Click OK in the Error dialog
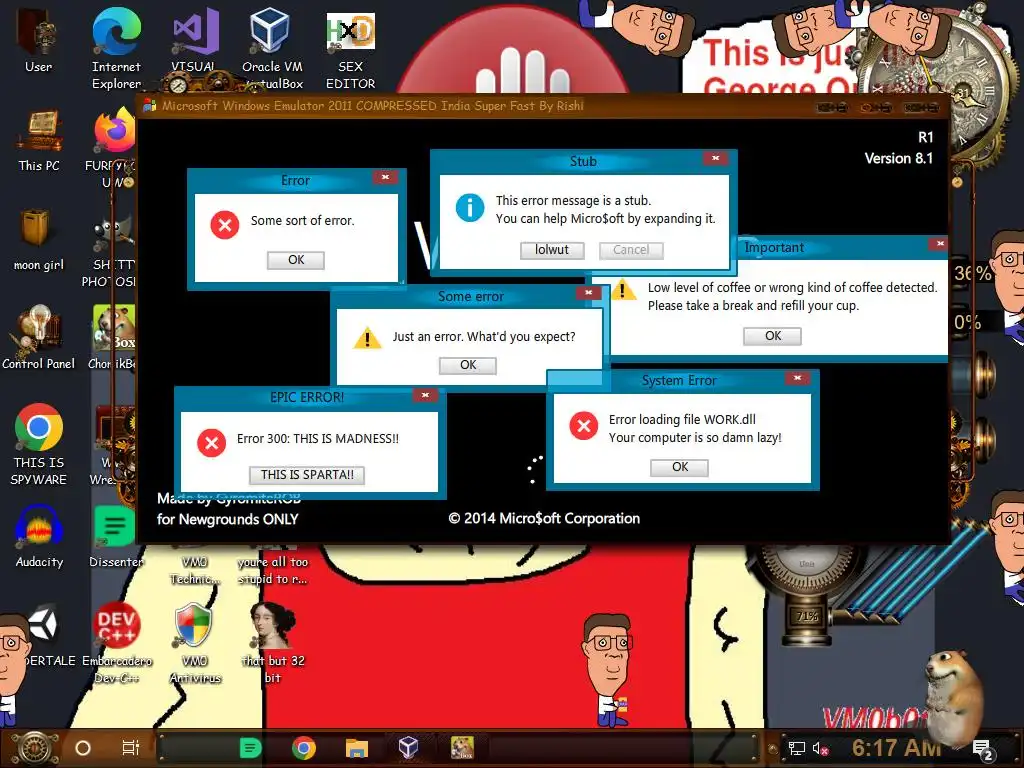This screenshot has width=1024, height=768. point(296,260)
